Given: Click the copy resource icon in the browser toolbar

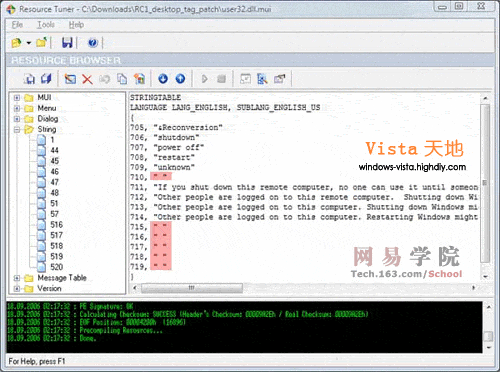Looking at the screenshot, I should point(122,79).
